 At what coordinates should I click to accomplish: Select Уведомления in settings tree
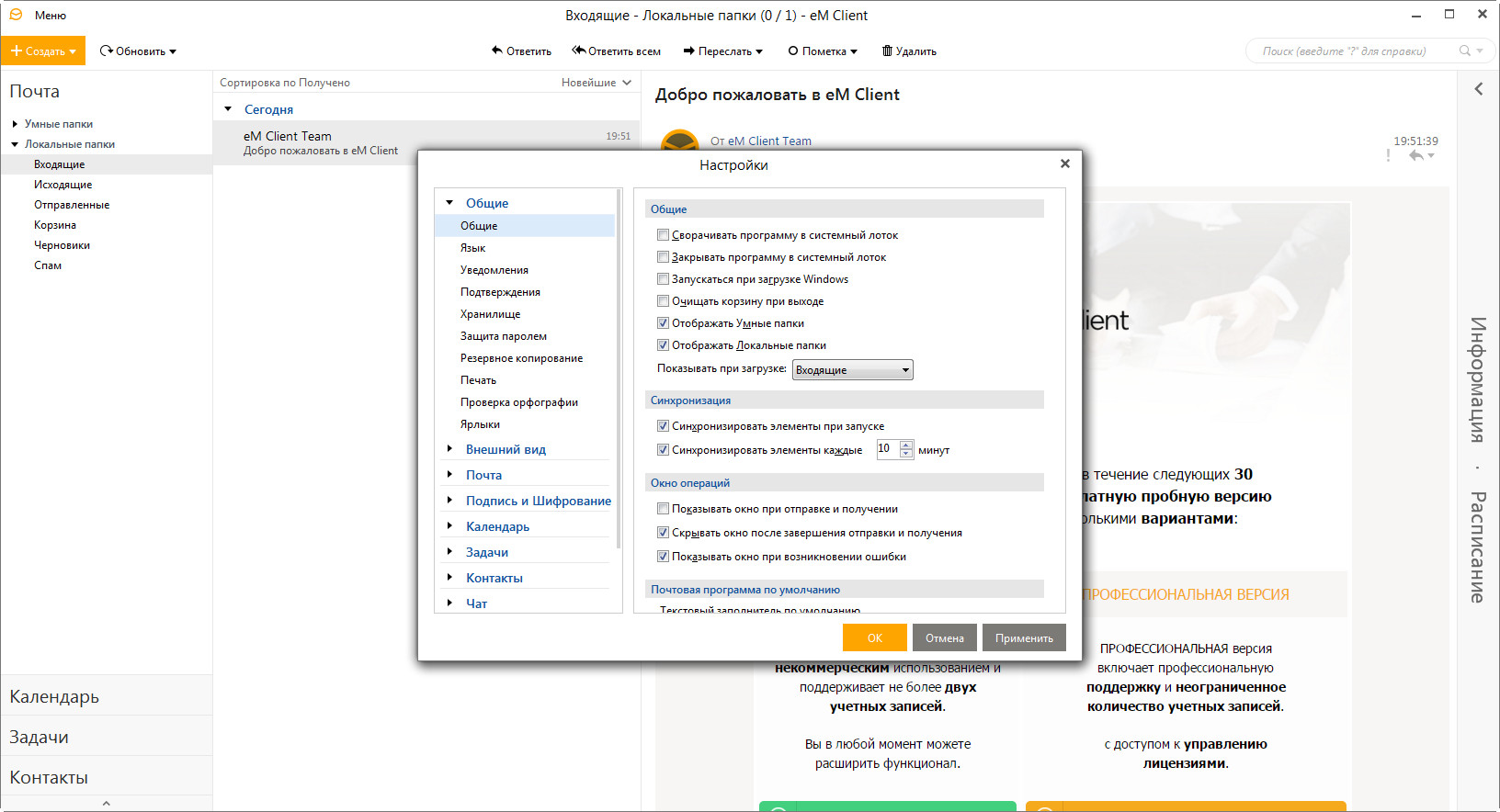494,270
